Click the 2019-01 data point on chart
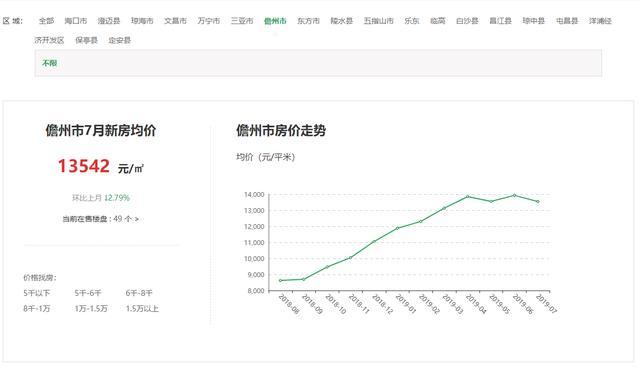The height and width of the screenshot is (367, 640). tap(398, 228)
